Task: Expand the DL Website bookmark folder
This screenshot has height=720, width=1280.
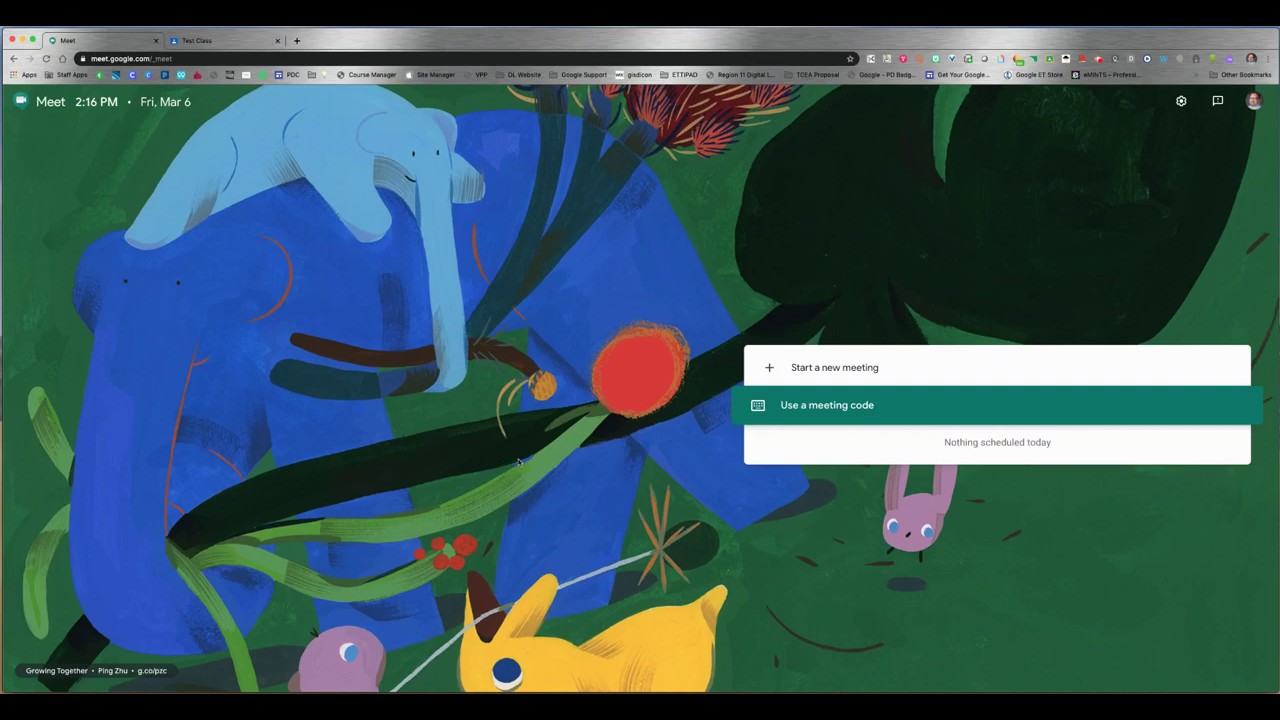Action: click(518, 75)
